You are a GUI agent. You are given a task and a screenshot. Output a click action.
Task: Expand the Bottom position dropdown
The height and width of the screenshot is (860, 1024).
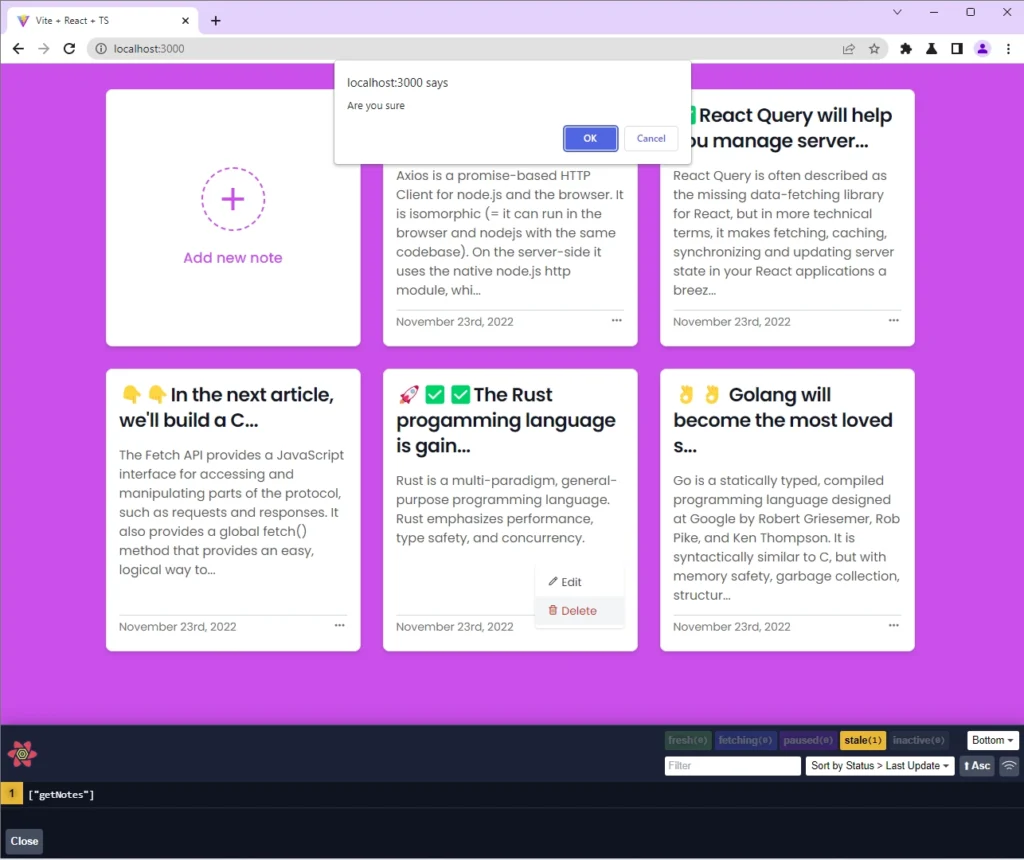point(992,740)
